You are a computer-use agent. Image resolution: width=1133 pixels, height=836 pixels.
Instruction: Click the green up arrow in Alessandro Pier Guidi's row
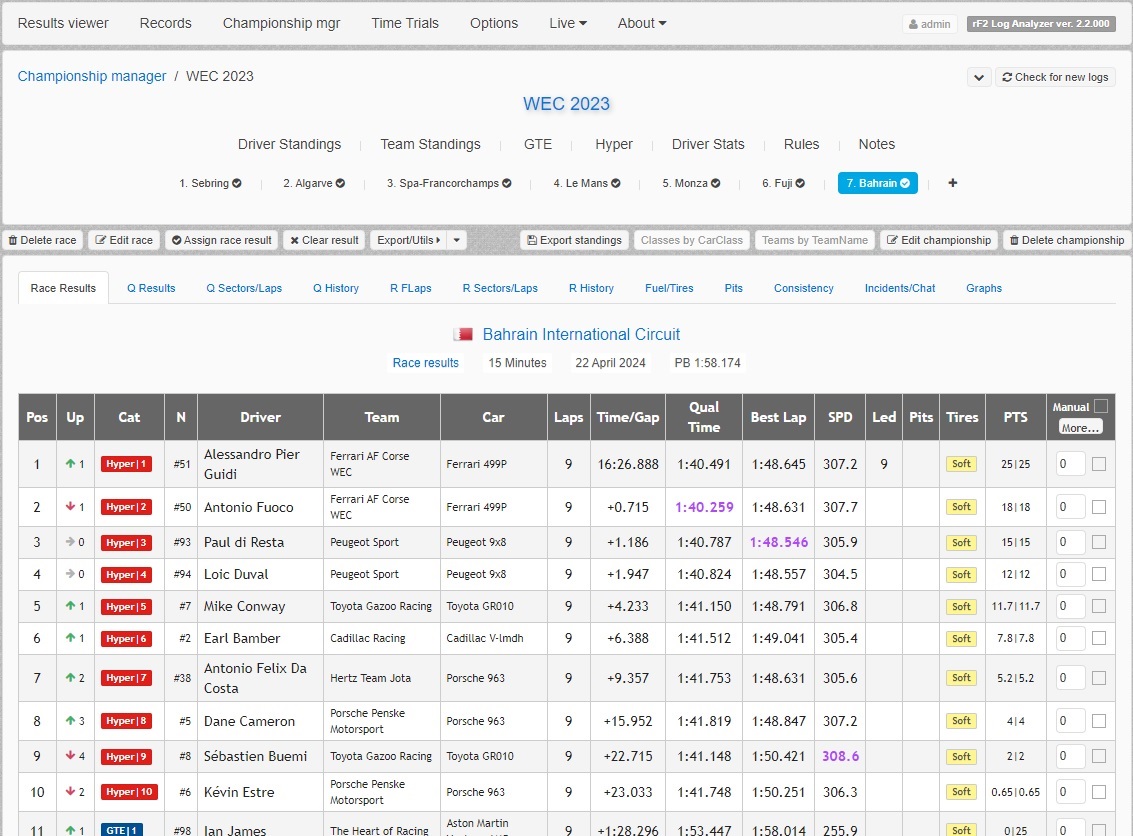coord(70,464)
